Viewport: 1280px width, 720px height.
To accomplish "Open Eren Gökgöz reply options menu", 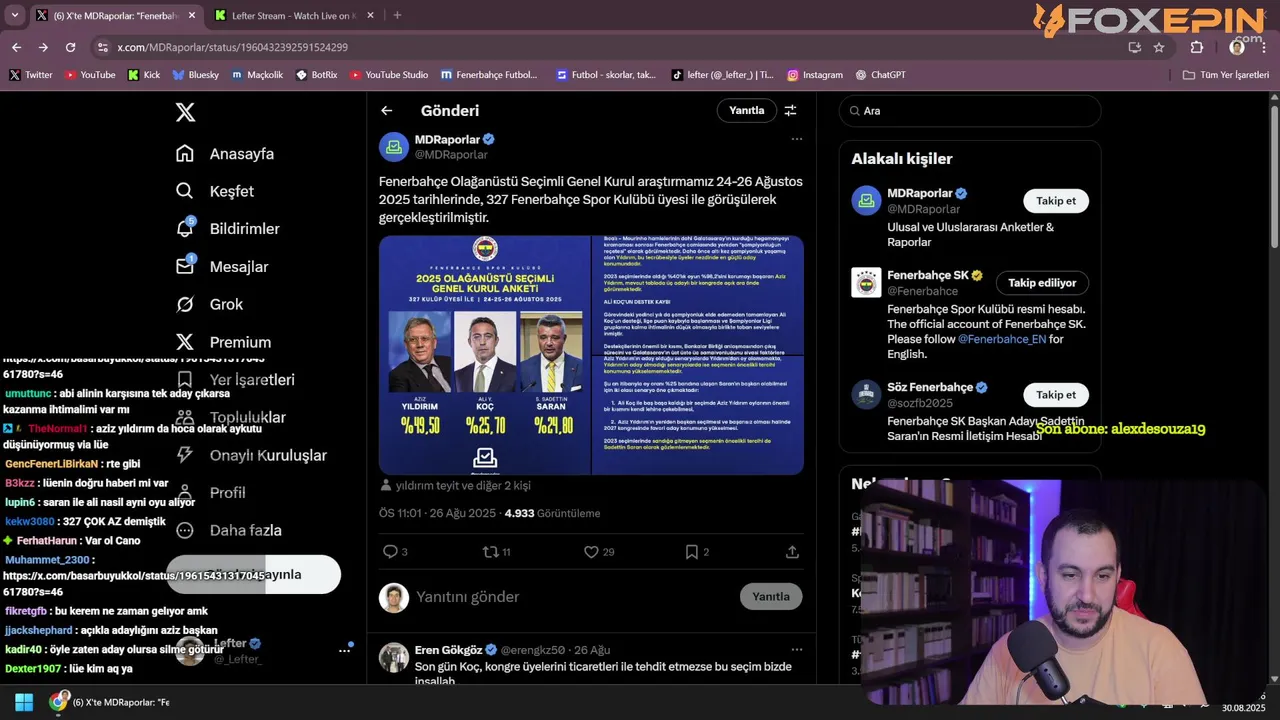I will coord(797,650).
